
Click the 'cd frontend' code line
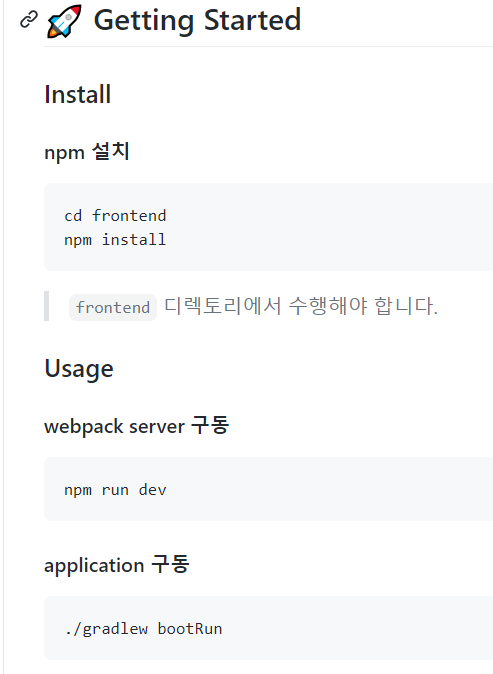coord(115,215)
